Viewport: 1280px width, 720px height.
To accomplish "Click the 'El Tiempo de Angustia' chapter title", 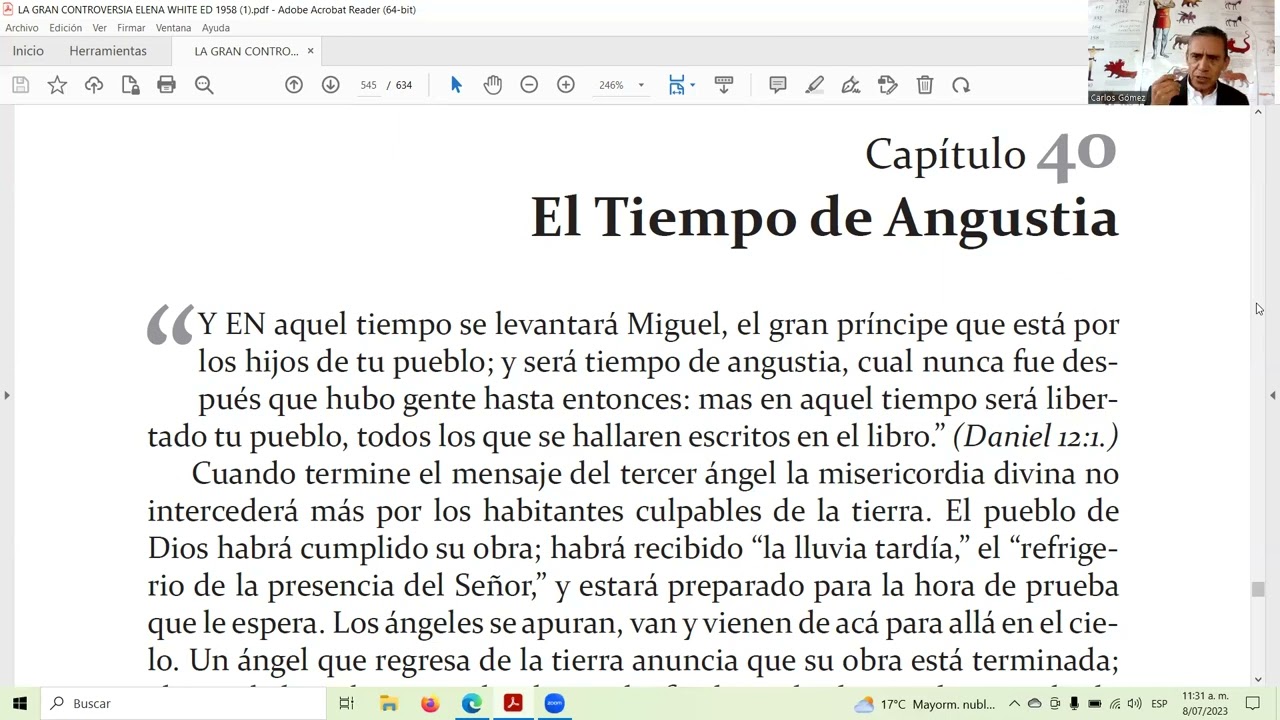I will (x=824, y=217).
